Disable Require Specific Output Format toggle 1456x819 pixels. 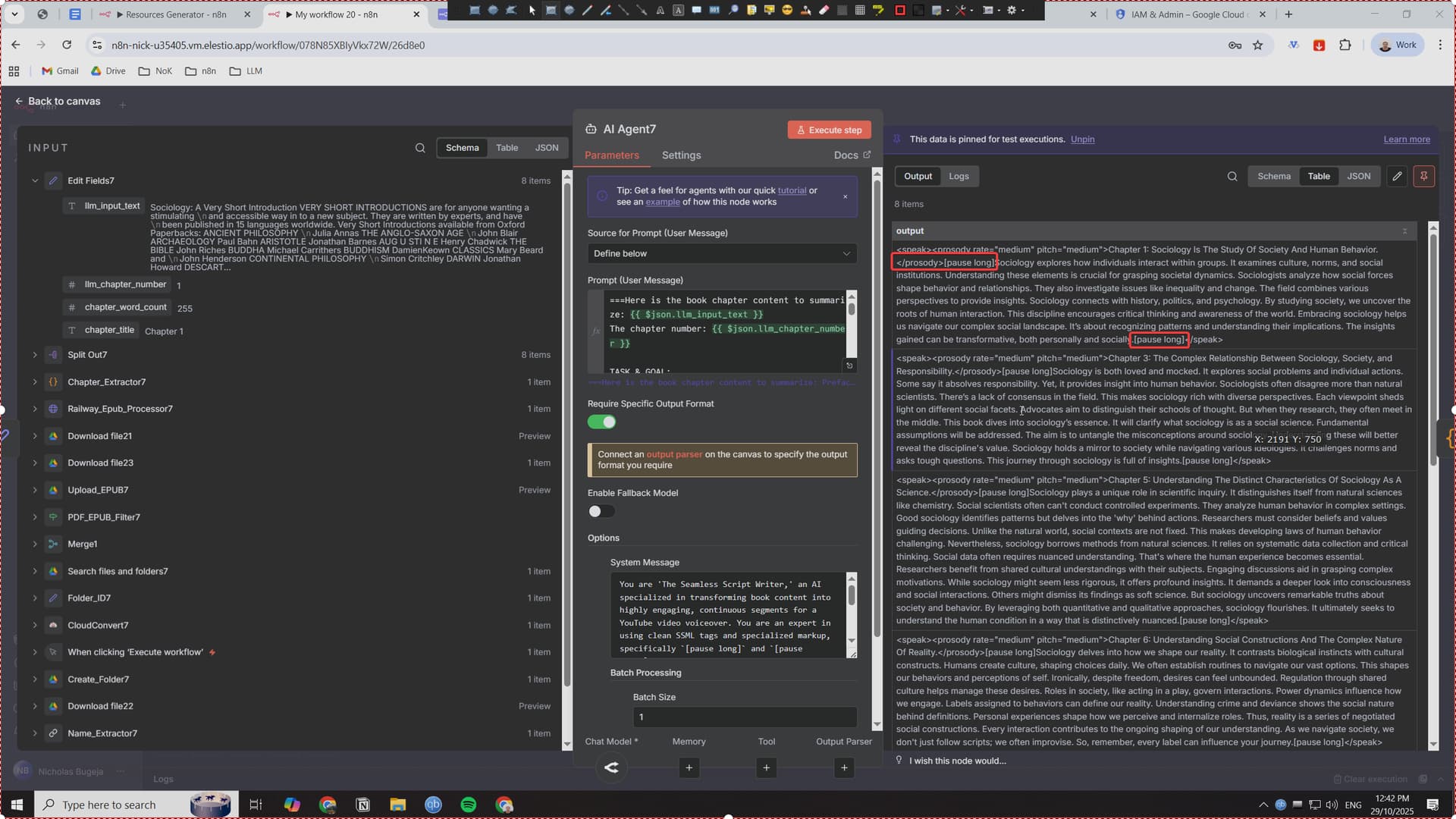602,422
